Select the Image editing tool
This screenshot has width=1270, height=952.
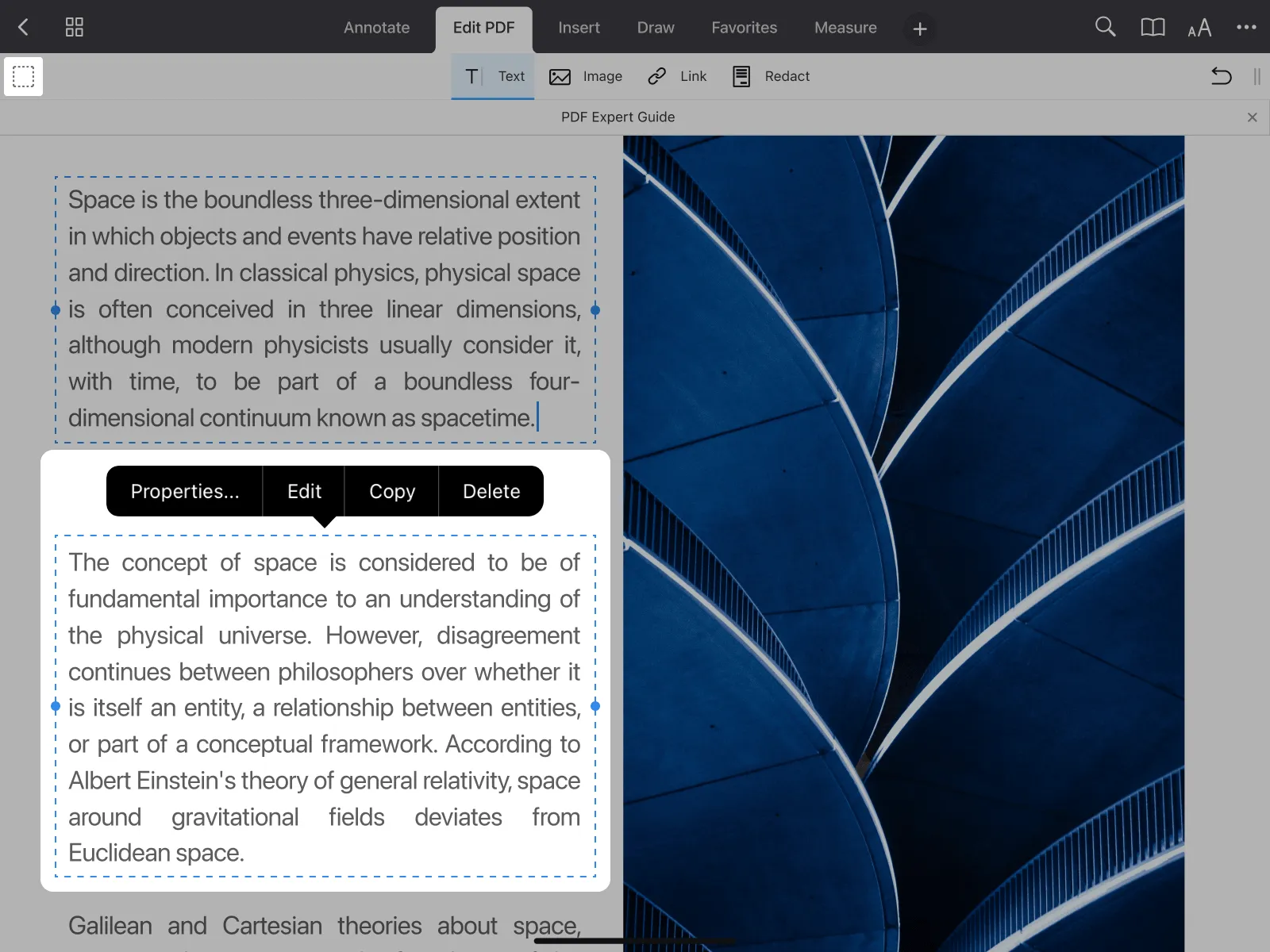coord(585,76)
